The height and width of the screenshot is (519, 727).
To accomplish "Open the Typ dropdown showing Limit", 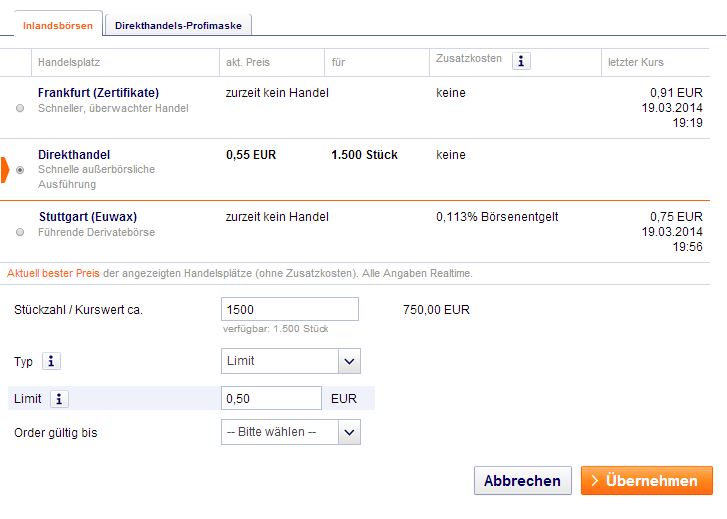I will pyautogui.click(x=290, y=361).
